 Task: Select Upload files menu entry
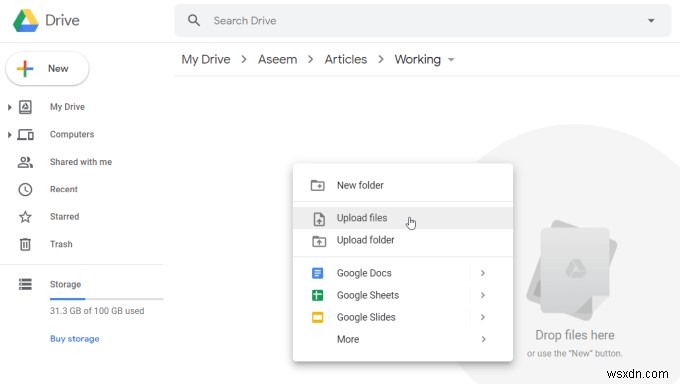403,218
